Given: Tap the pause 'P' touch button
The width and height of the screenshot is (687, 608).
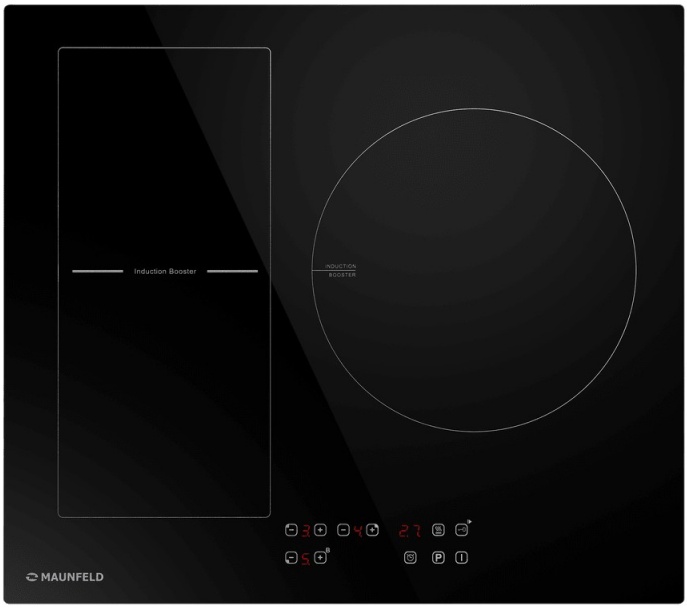Looking at the screenshot, I should (x=438, y=557).
